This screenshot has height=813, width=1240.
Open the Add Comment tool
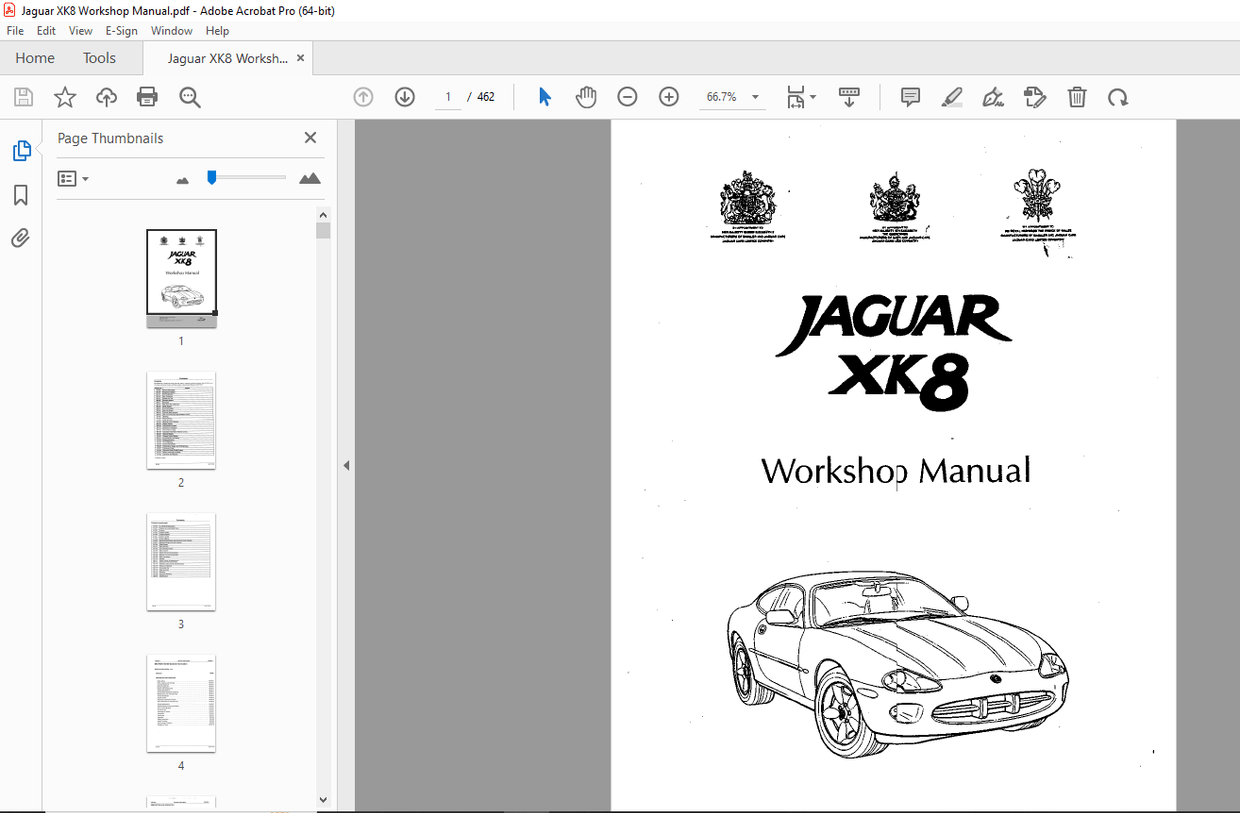[x=909, y=96]
